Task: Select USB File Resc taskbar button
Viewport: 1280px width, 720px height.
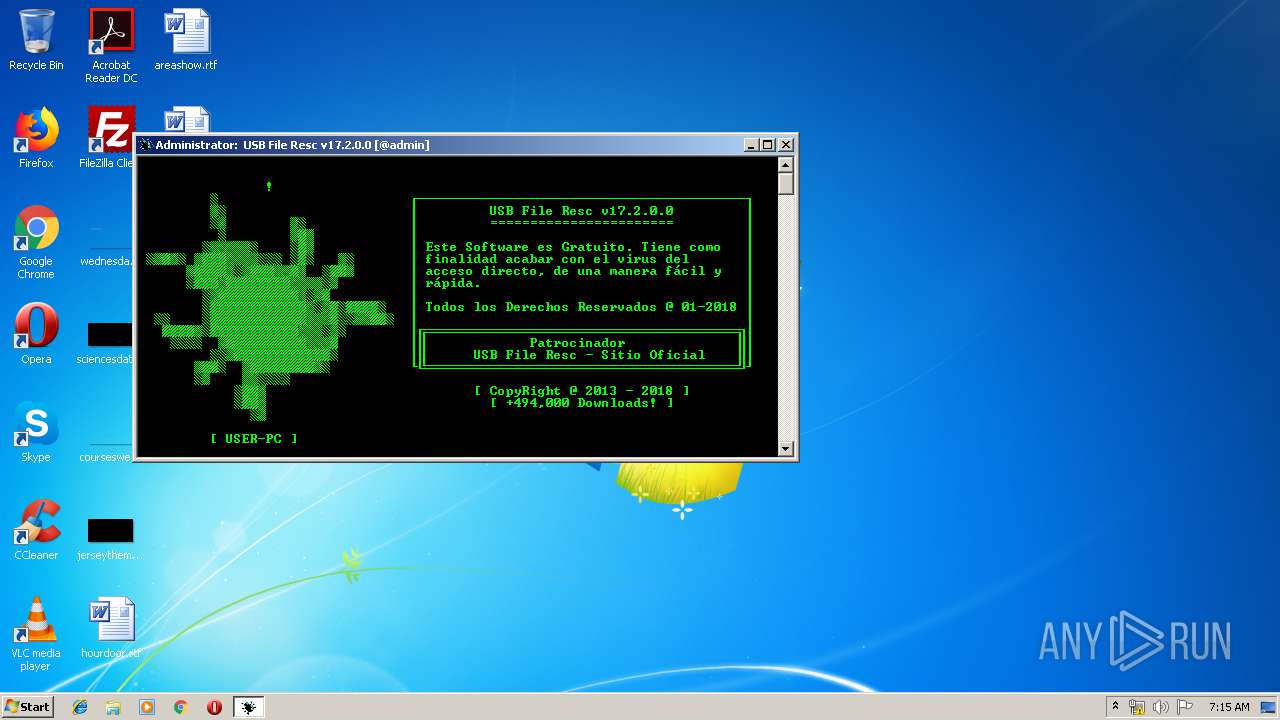Action: (x=248, y=707)
